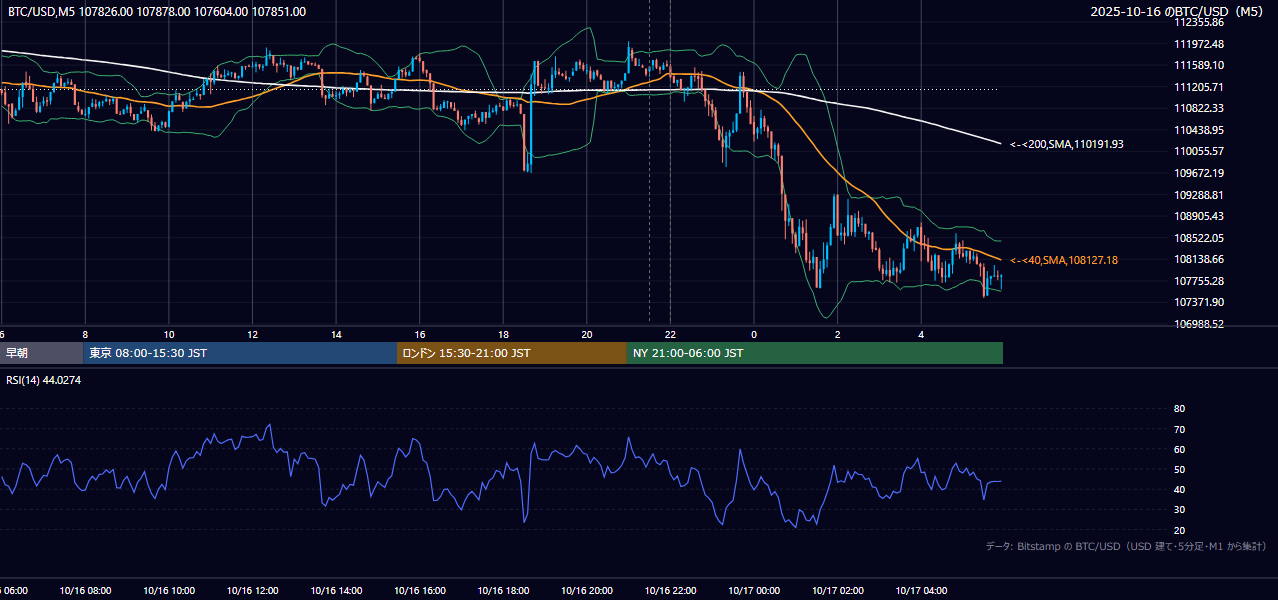Click hour tick 12 under price chart
1278x600 pixels.
(252, 334)
